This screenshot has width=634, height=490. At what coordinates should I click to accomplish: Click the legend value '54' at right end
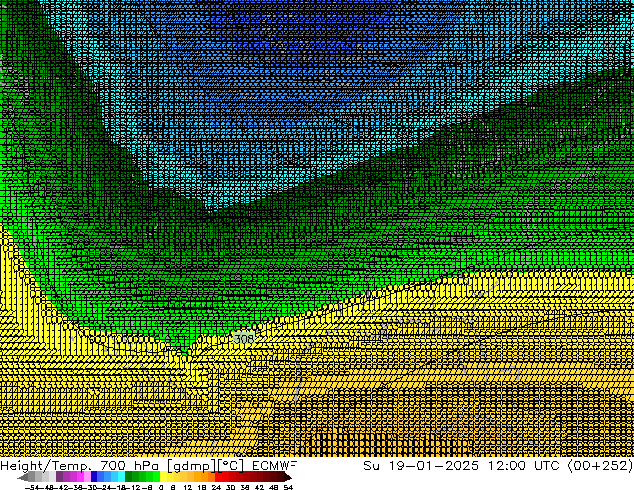tap(288, 487)
